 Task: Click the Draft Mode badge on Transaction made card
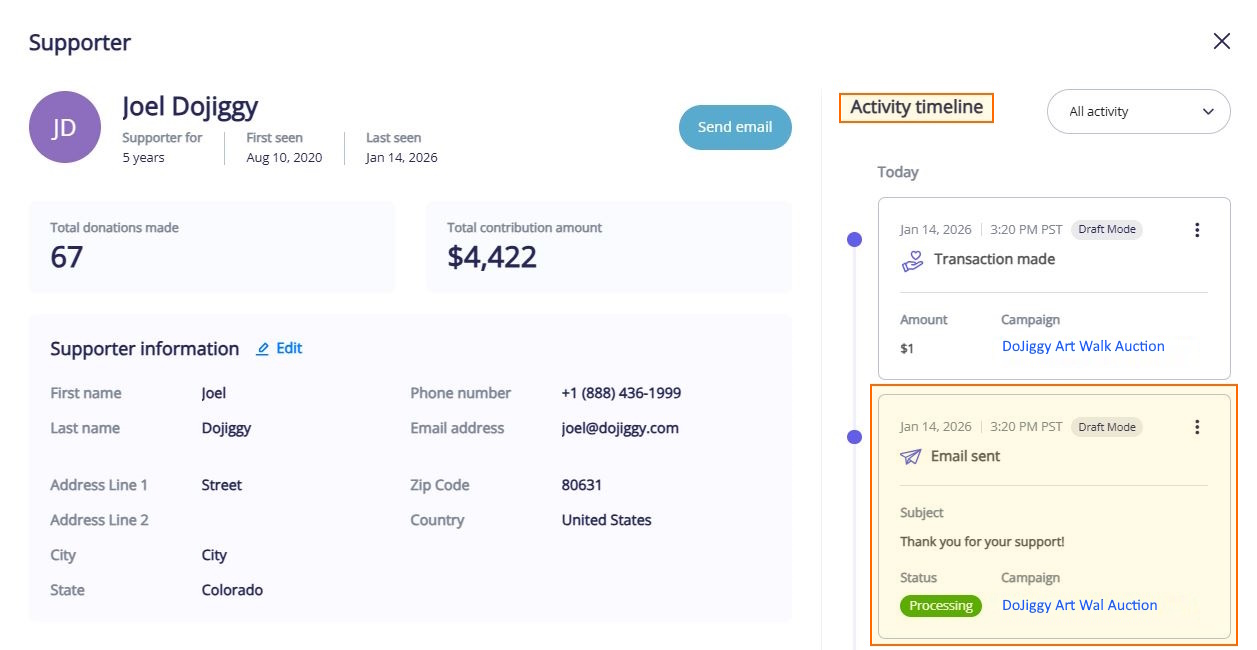coord(1107,229)
